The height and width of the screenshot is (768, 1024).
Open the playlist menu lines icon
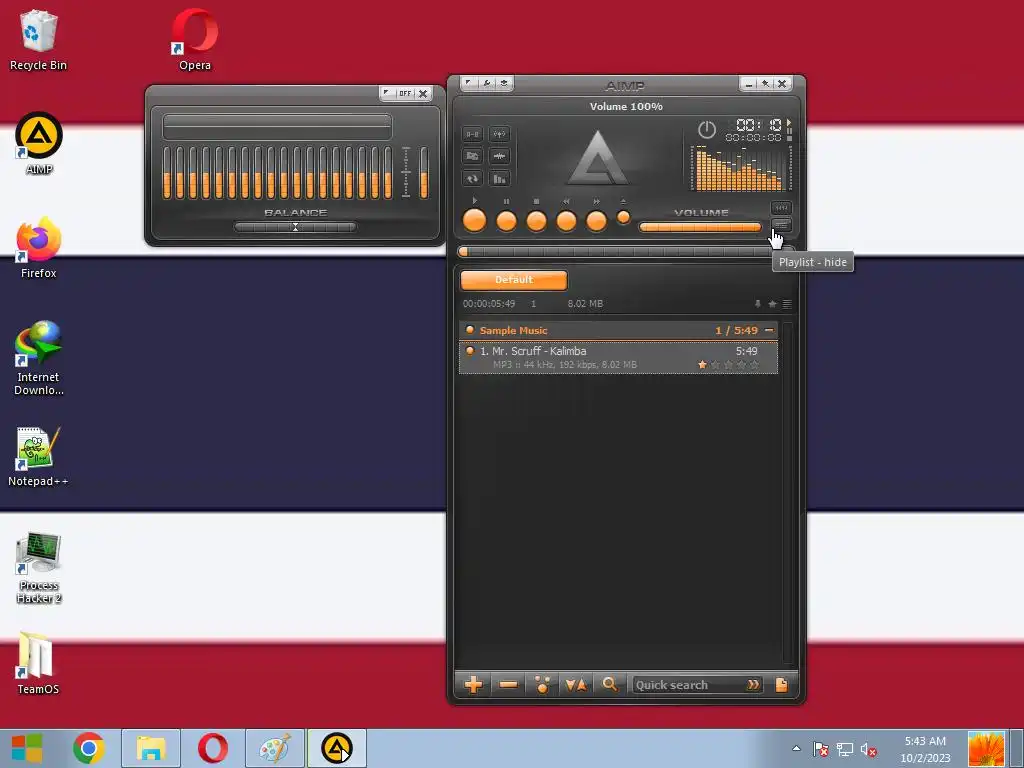(x=787, y=304)
